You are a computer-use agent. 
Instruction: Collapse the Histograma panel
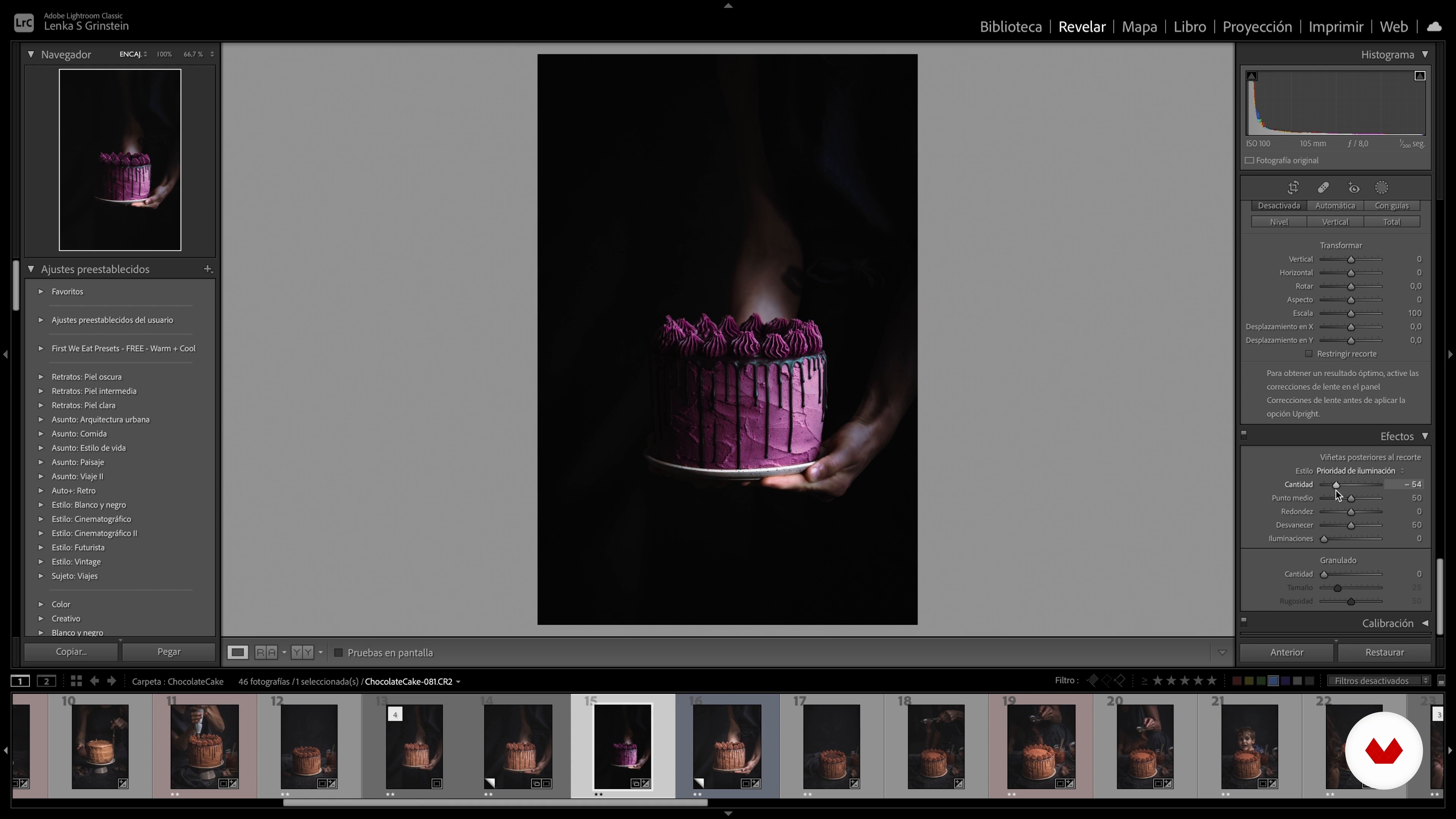1425,54
